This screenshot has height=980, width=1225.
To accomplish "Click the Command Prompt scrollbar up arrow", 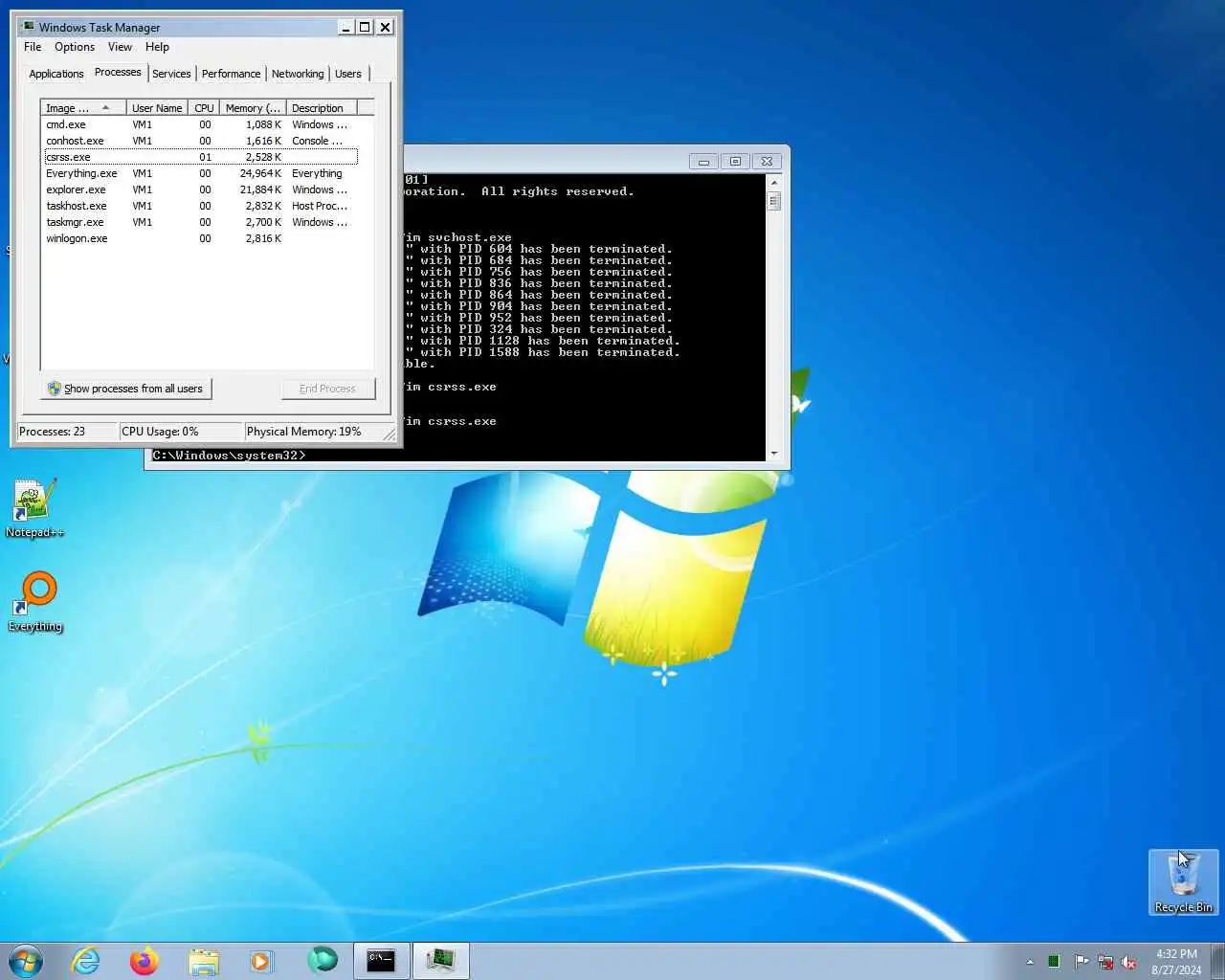I will click(774, 182).
